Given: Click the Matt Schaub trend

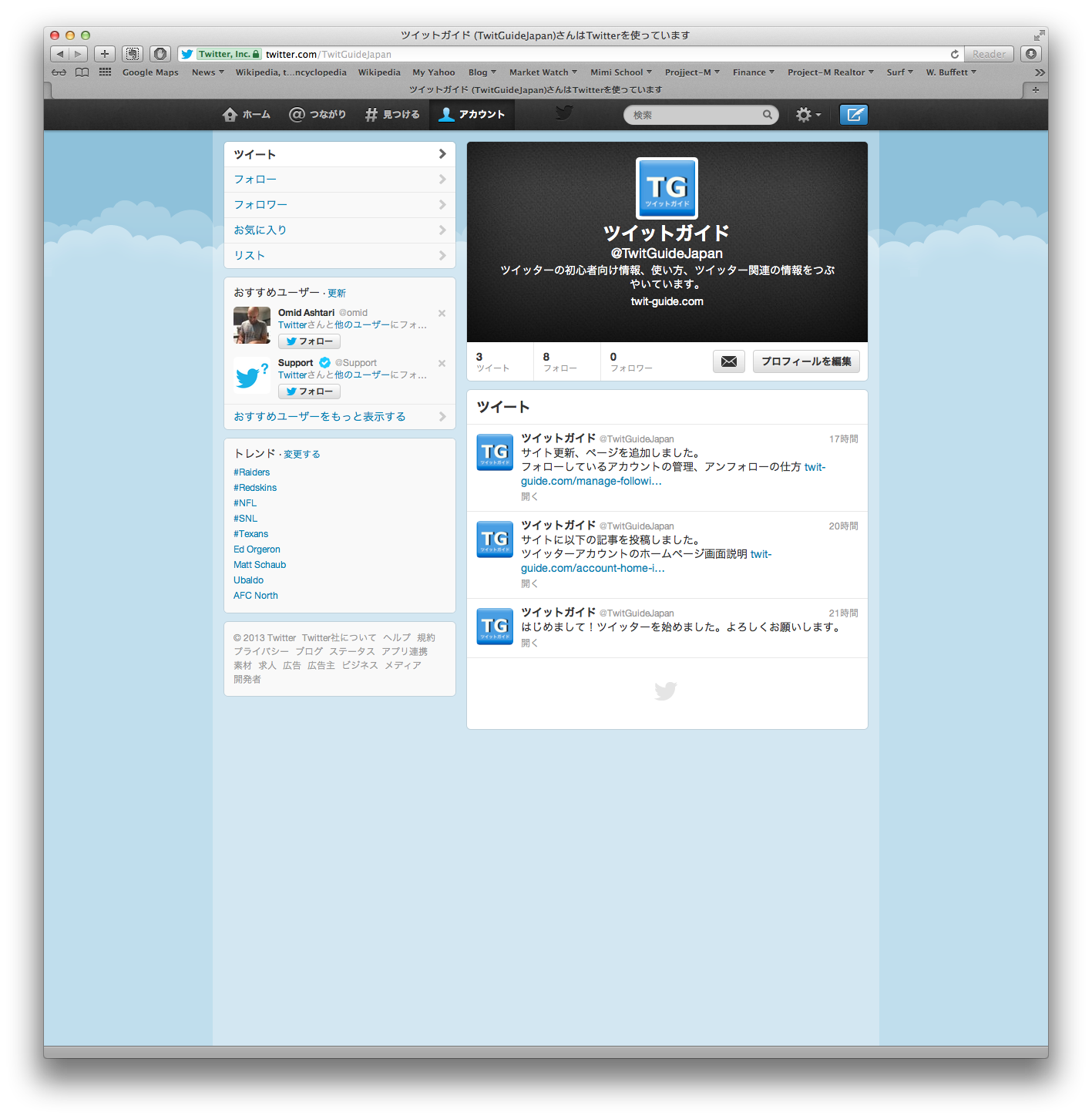Looking at the screenshot, I should pyautogui.click(x=260, y=565).
